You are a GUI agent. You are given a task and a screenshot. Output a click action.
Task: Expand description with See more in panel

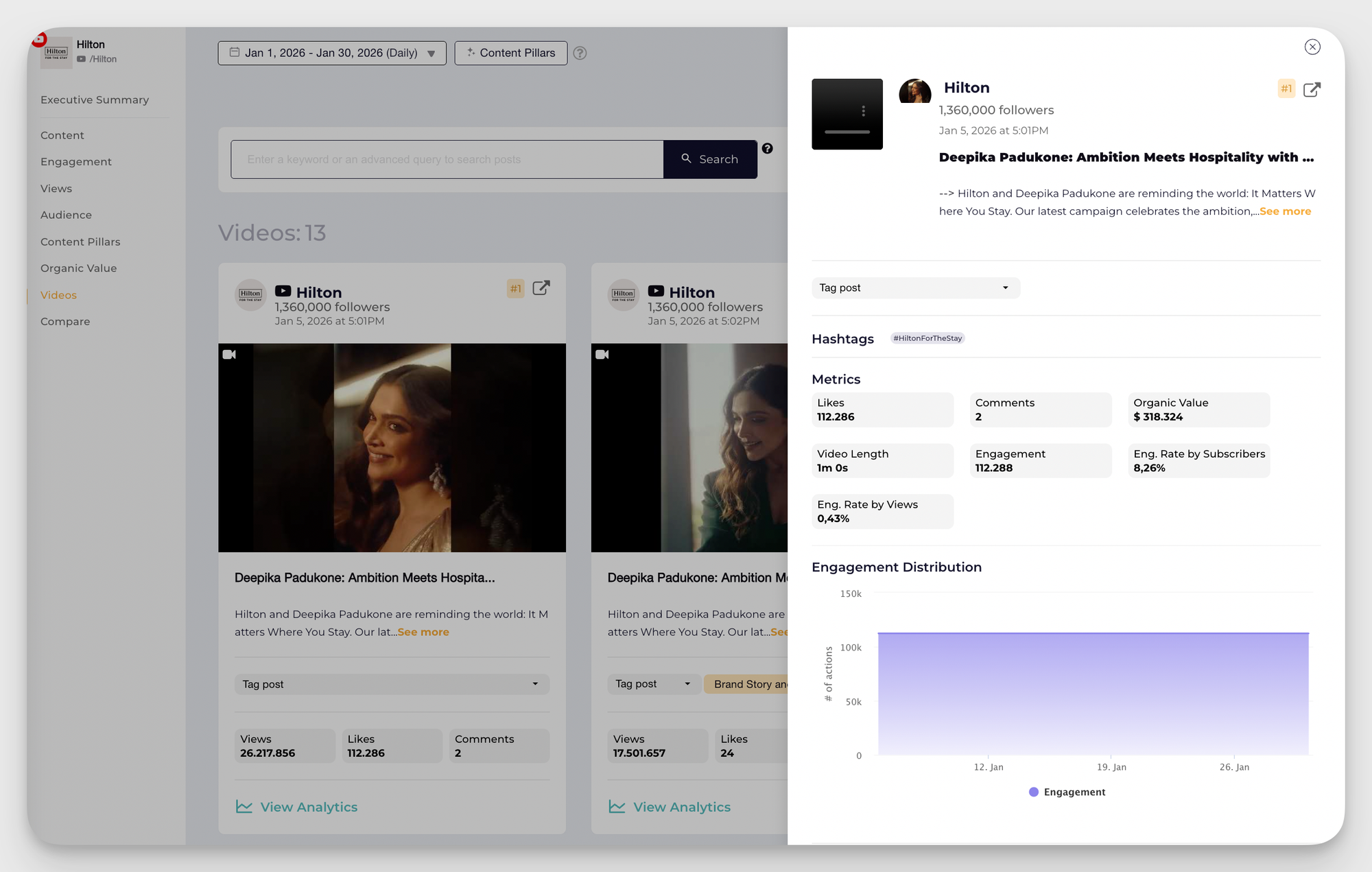point(1285,211)
